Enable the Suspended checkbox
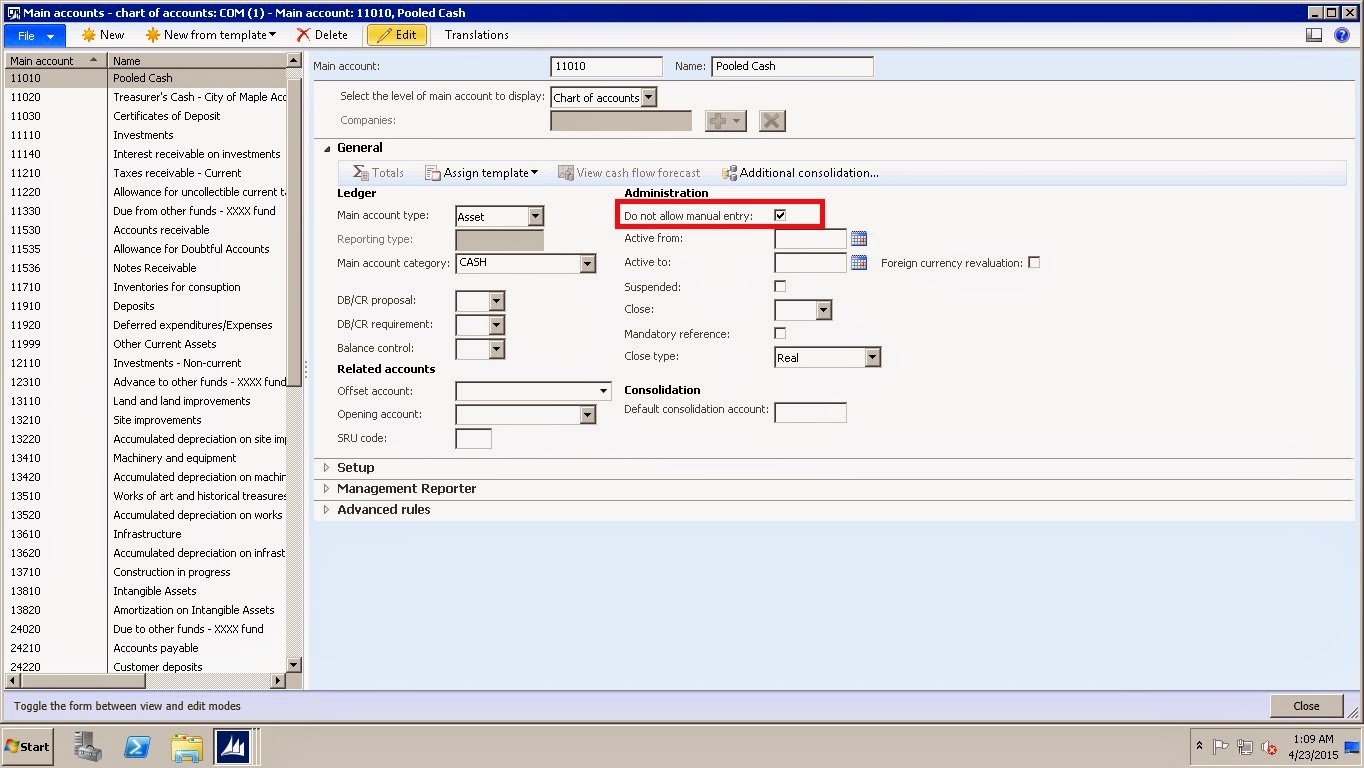 (x=780, y=286)
